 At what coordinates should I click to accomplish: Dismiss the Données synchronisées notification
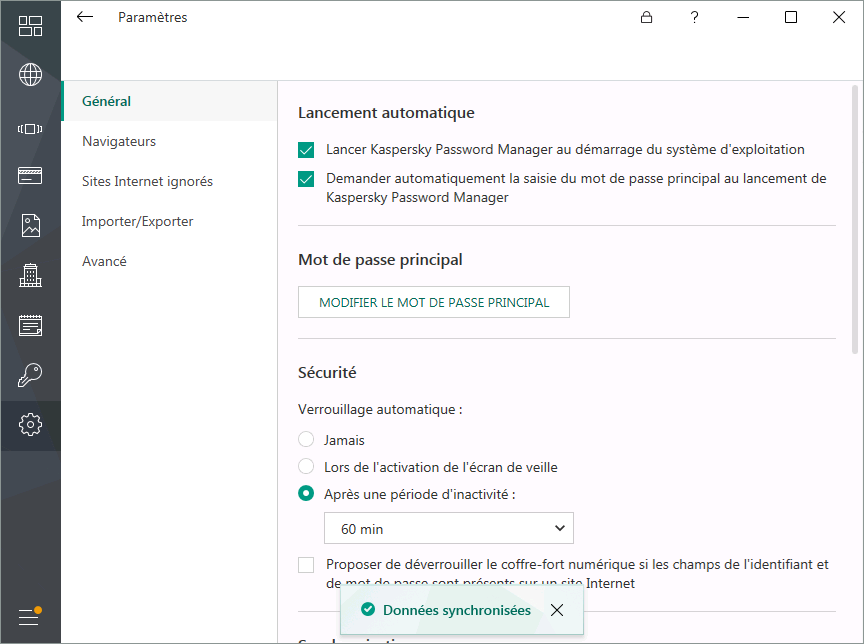(557, 610)
